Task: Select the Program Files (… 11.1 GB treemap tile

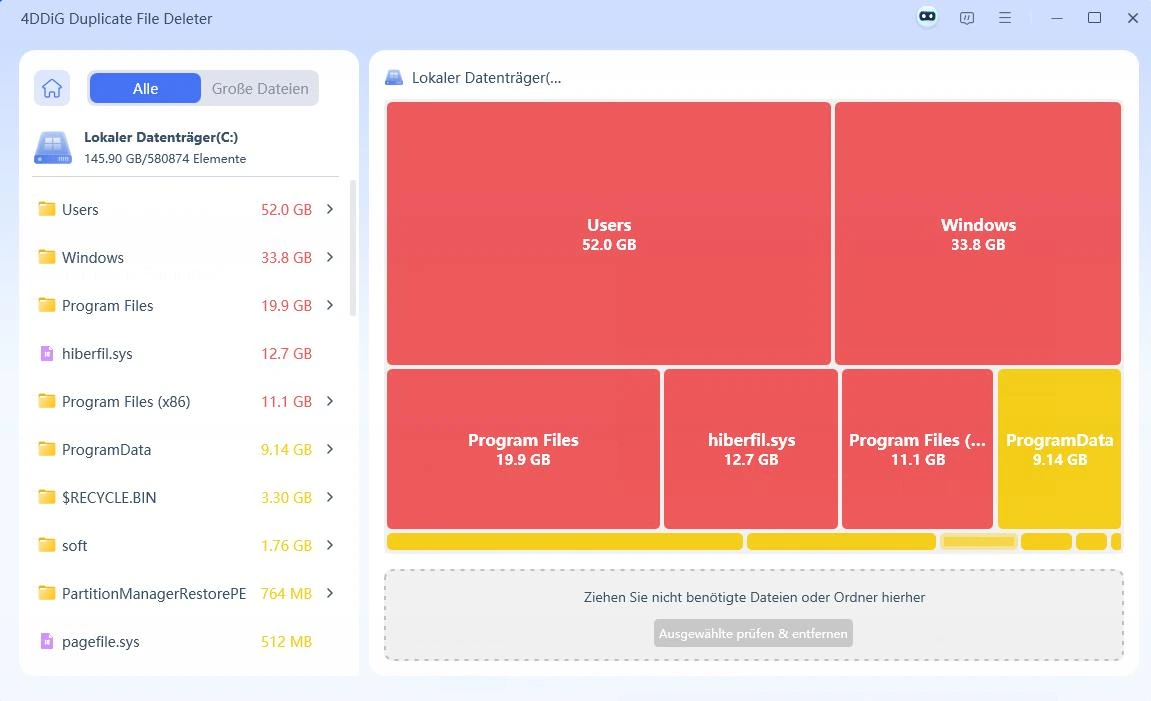Action: tap(918, 448)
